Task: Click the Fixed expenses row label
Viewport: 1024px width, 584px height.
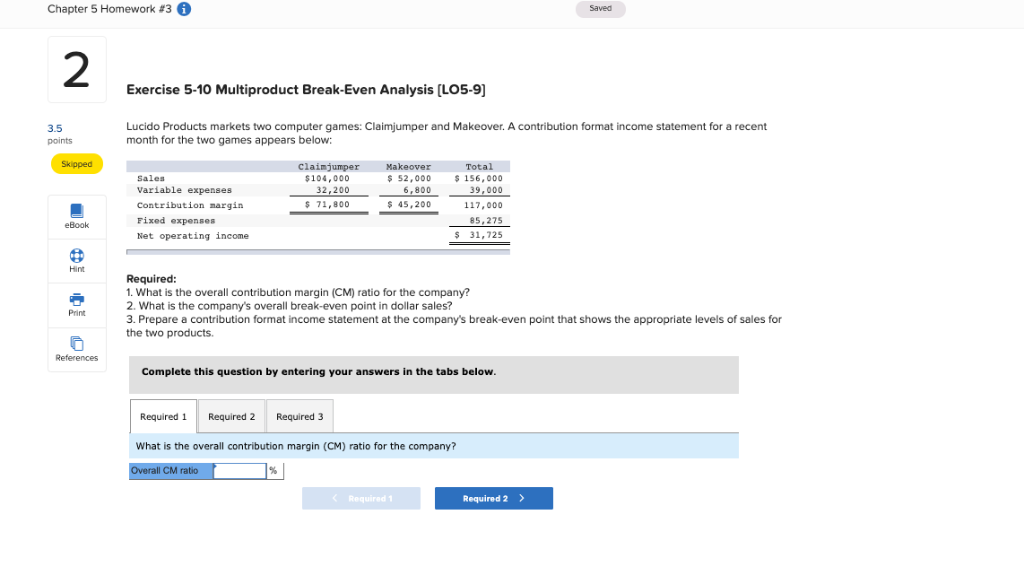Action: click(176, 221)
